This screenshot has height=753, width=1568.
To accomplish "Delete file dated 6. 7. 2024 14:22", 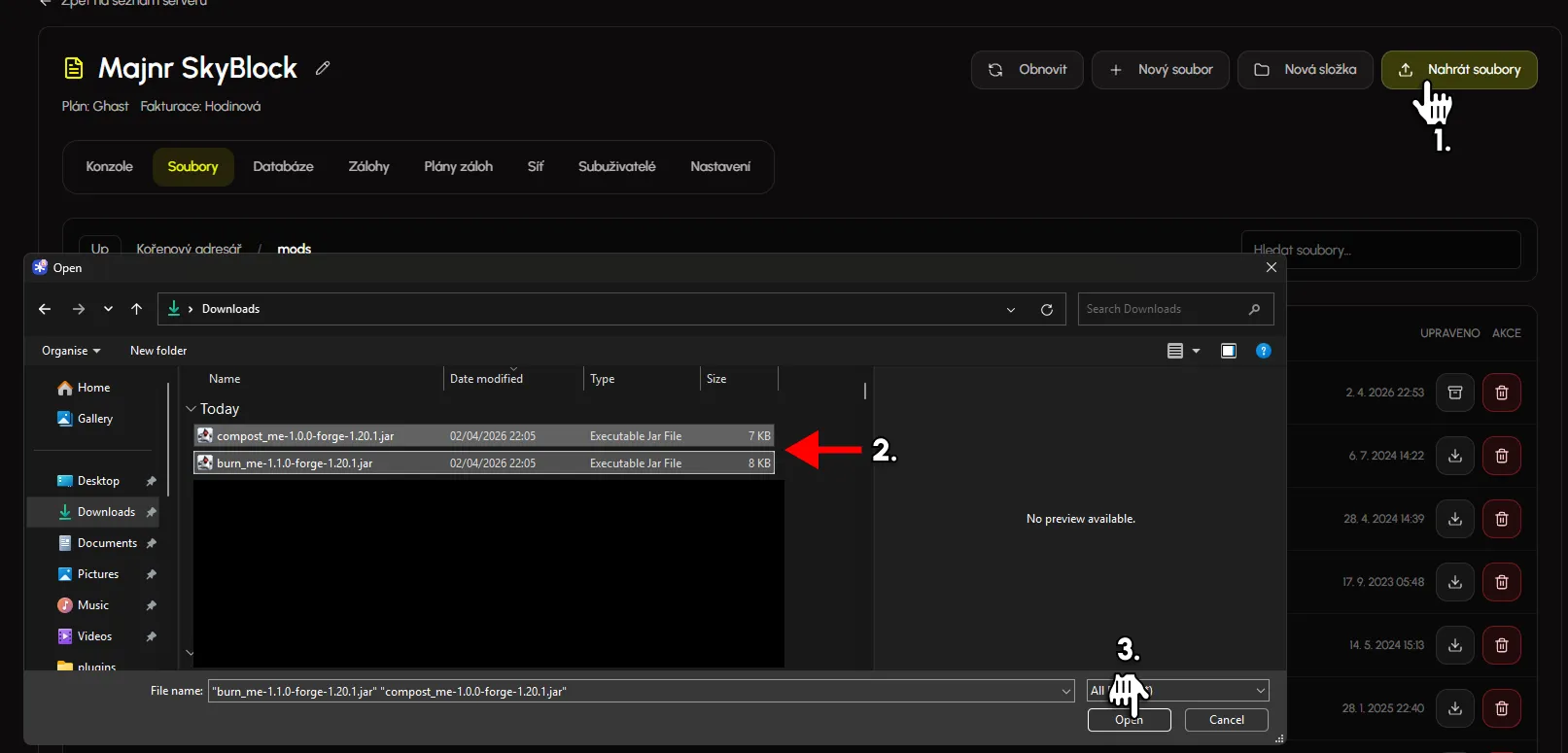I will coord(1502,456).
